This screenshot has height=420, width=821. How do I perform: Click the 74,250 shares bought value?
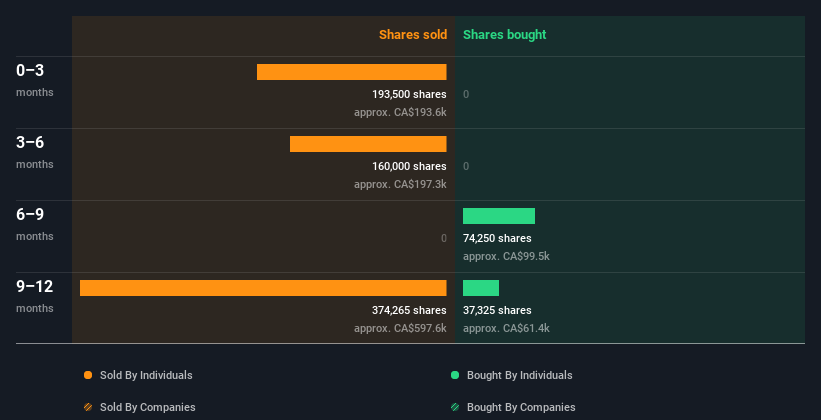point(497,238)
